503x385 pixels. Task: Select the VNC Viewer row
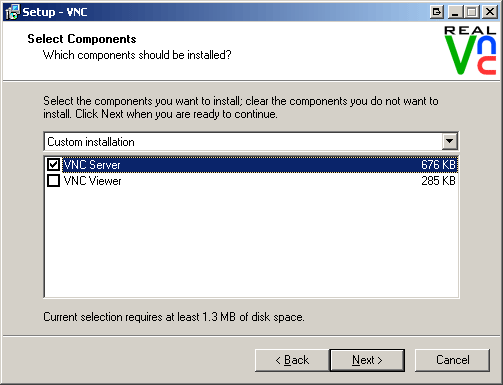(x=251, y=181)
